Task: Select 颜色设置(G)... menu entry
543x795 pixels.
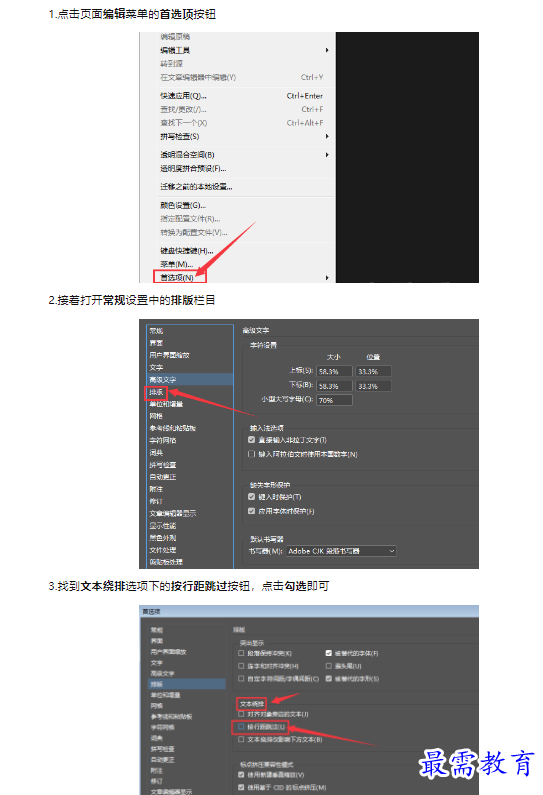Action: (183, 205)
